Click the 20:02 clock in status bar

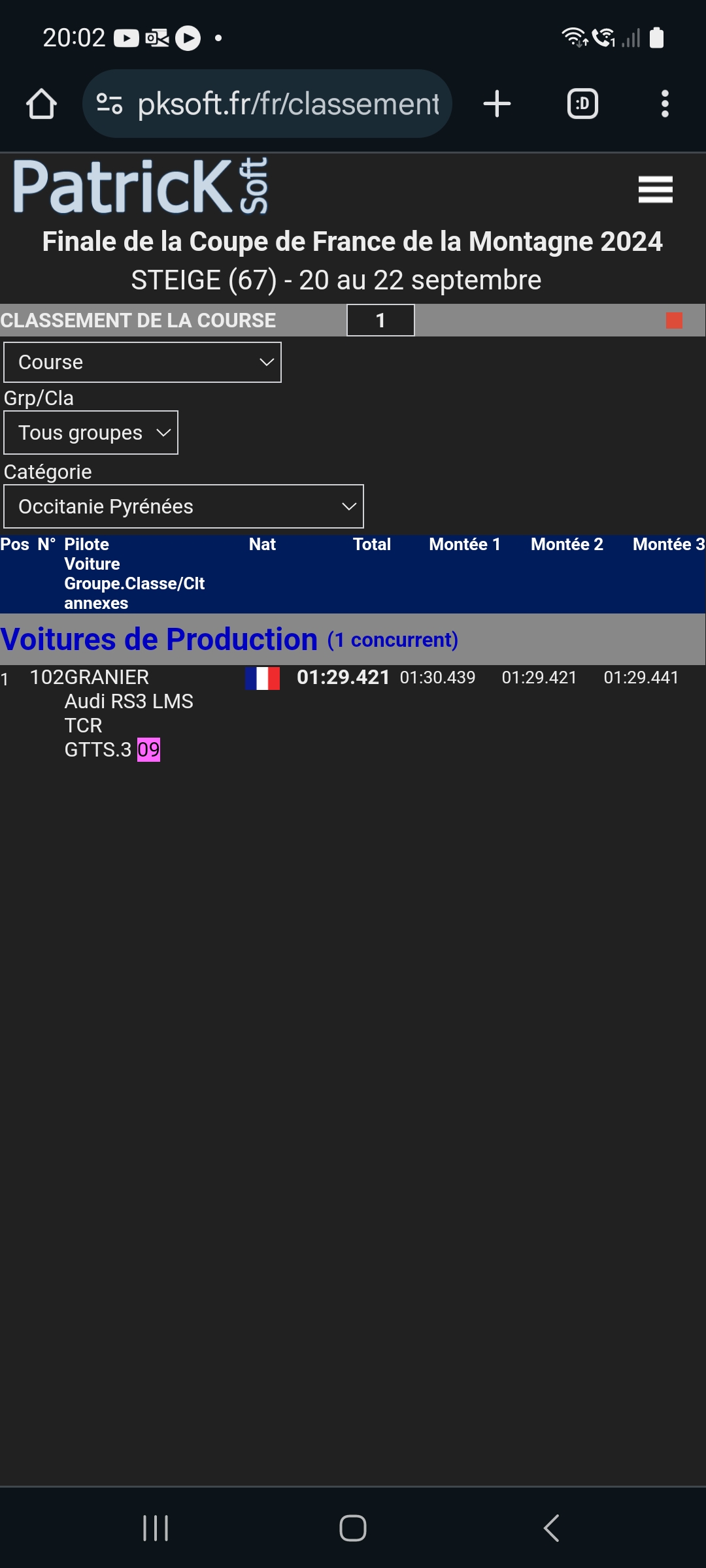74,38
